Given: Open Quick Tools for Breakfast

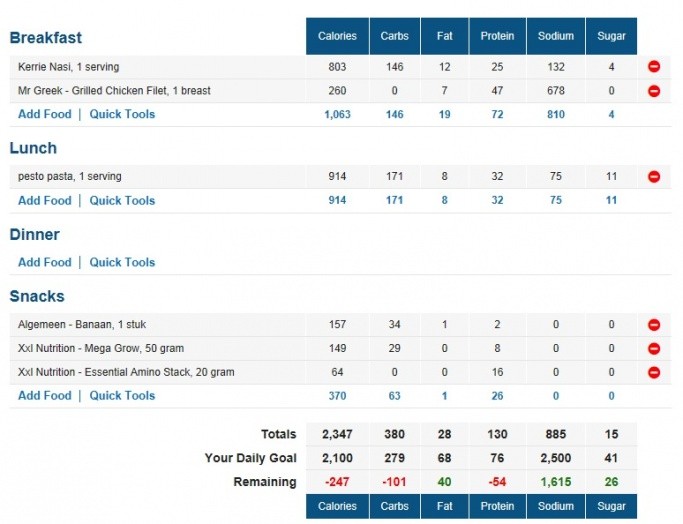Looking at the screenshot, I should [x=122, y=114].
